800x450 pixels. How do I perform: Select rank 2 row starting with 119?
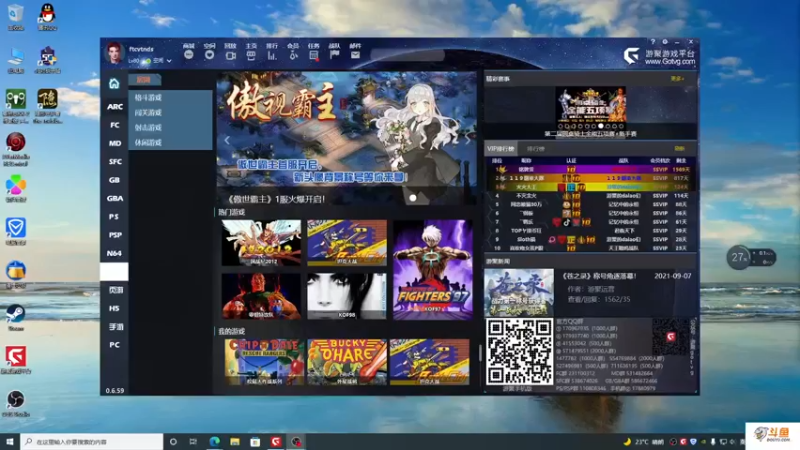[x=590, y=178]
